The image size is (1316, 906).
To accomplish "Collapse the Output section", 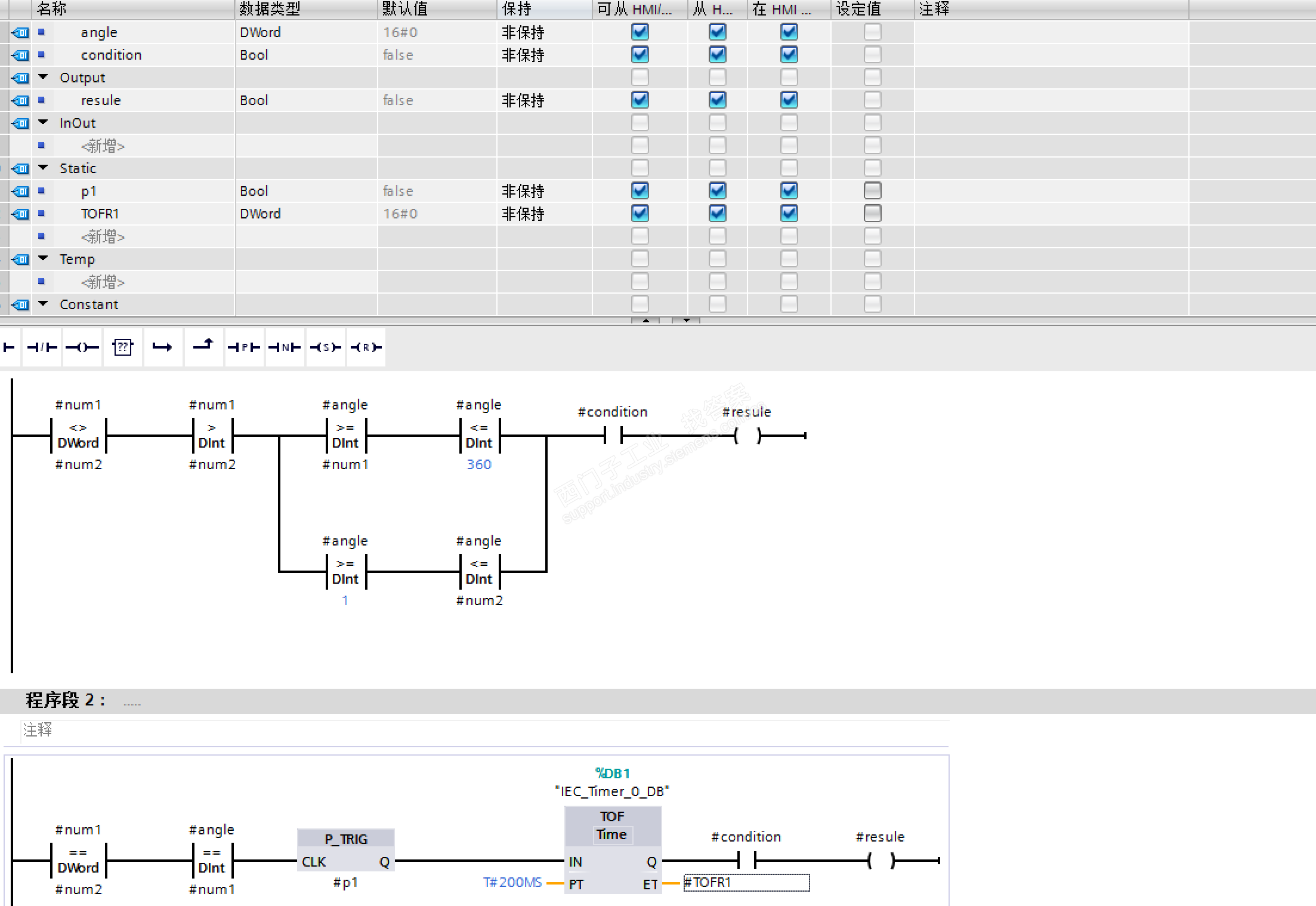I will (x=43, y=78).
